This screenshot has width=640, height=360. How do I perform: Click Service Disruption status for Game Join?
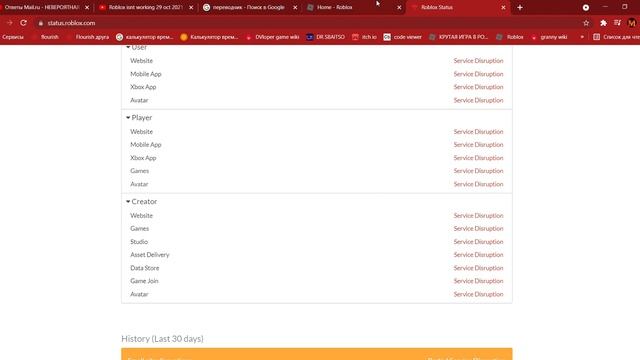pyautogui.click(x=478, y=281)
